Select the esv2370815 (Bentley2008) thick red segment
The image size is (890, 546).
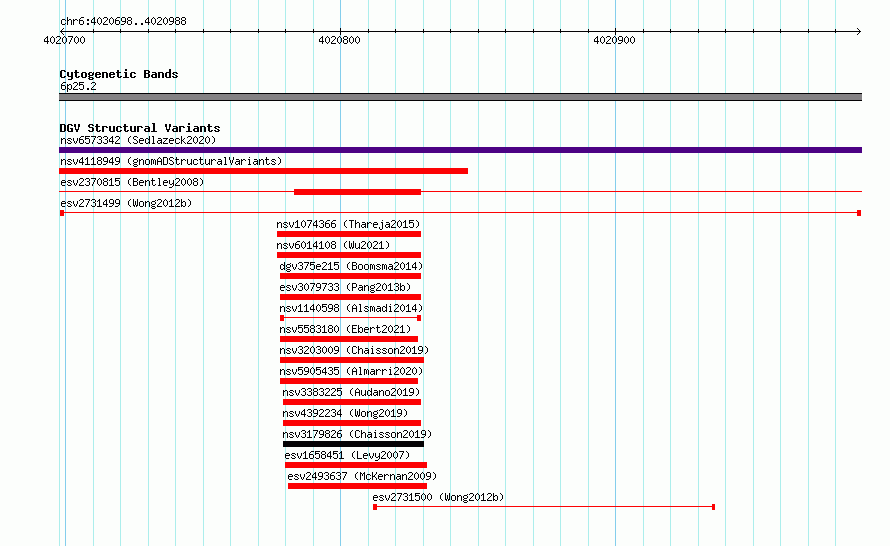(x=358, y=192)
